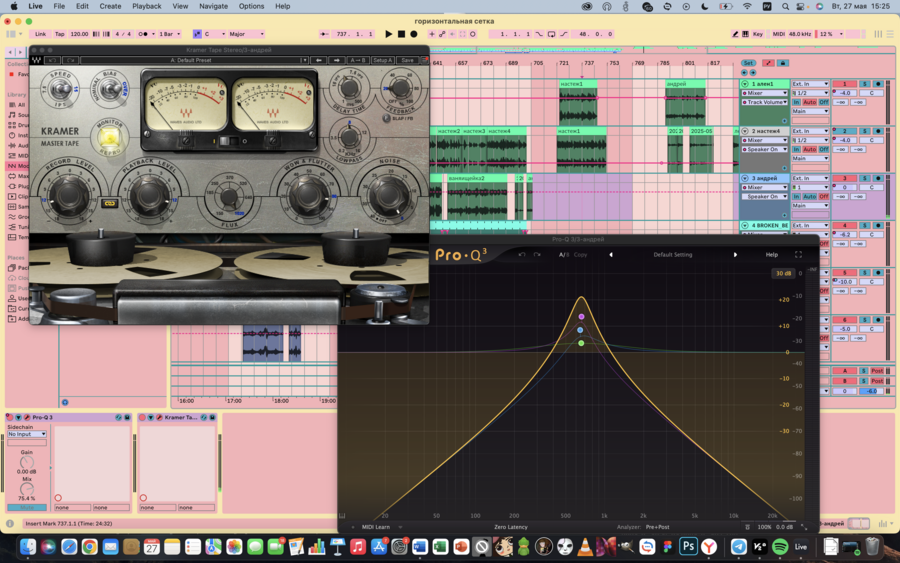Click the Stop button in the transport
900x563 pixels.
(x=401, y=34)
